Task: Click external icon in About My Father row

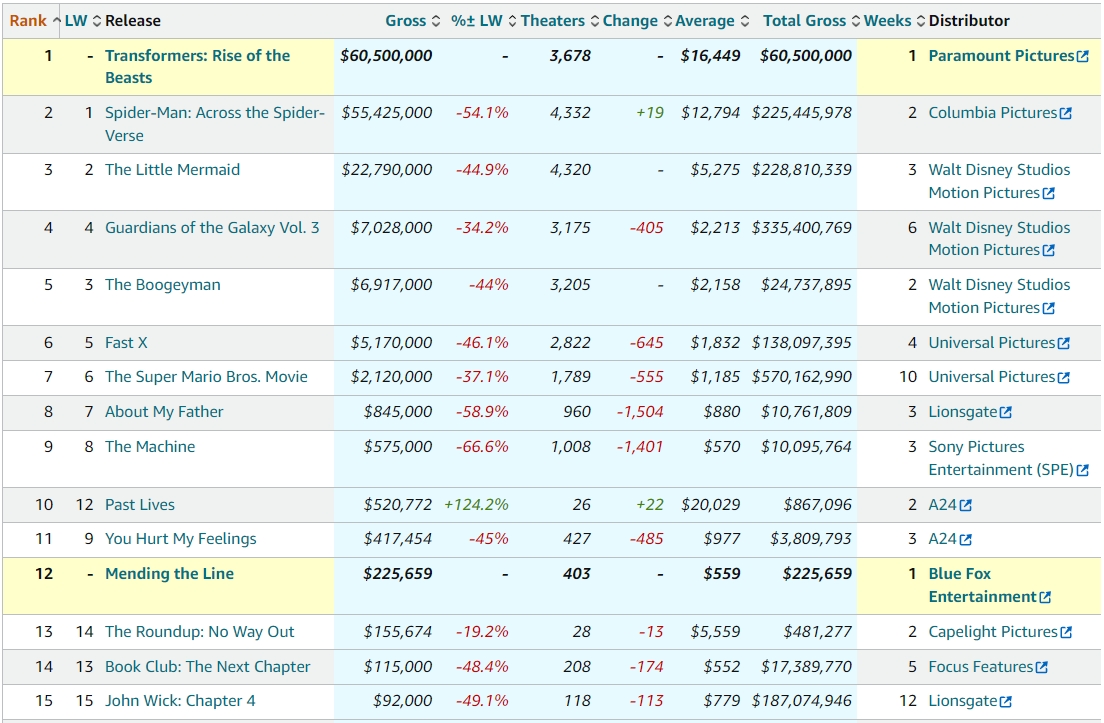Action: (1005, 412)
